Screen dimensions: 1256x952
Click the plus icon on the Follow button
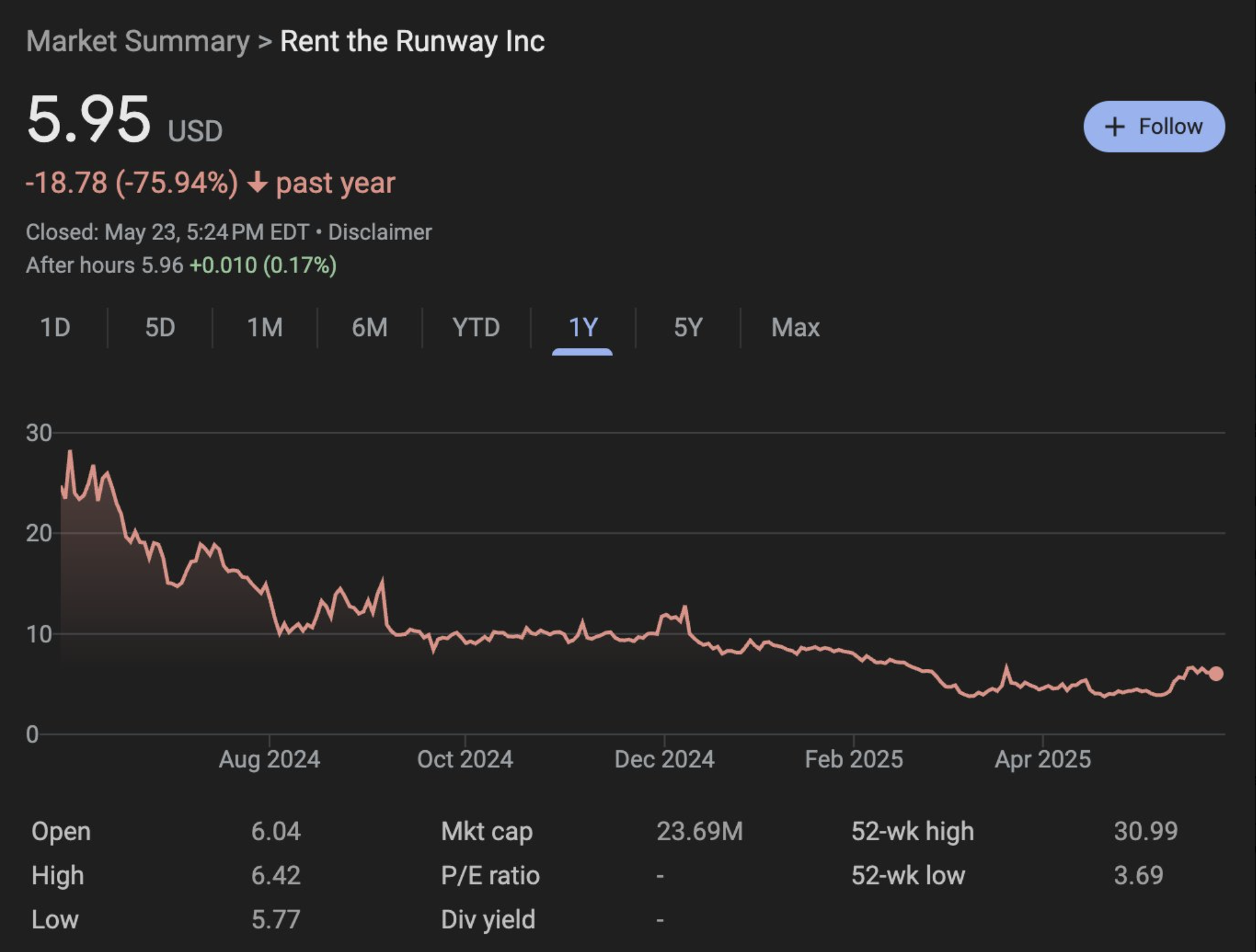(1116, 126)
